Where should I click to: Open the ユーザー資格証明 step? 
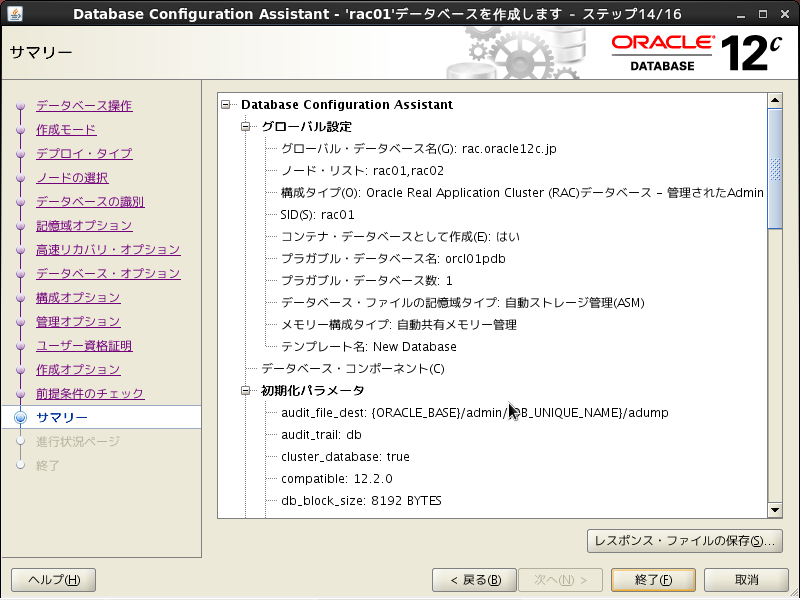coord(84,345)
